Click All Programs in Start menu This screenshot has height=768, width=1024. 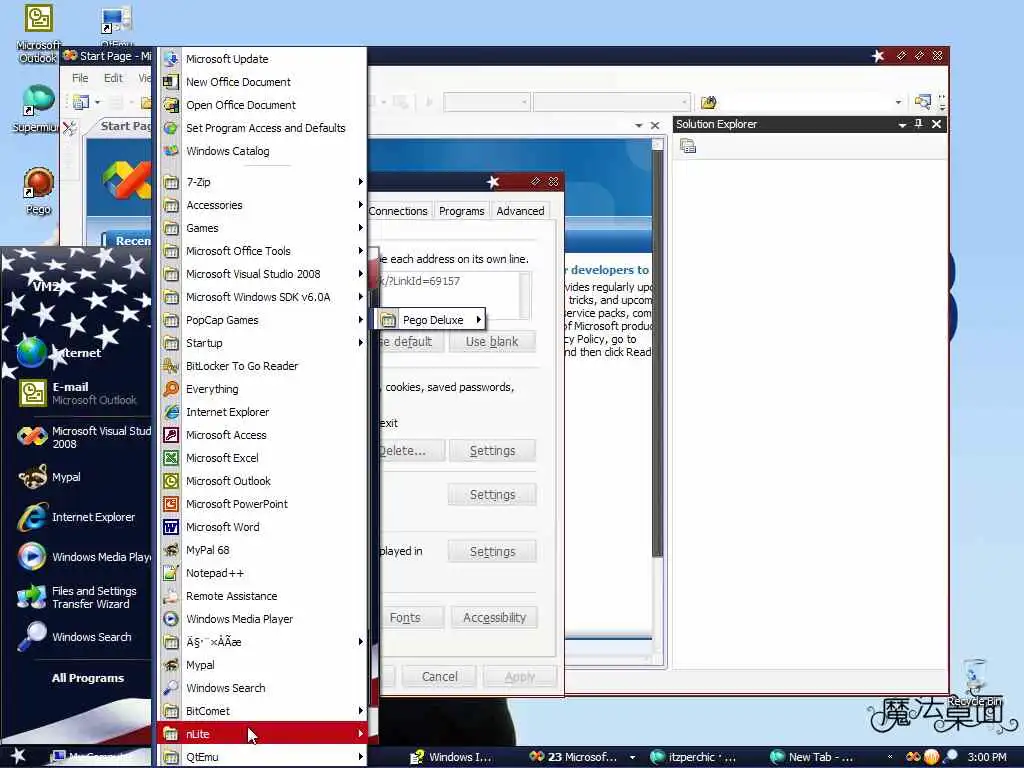click(x=88, y=678)
